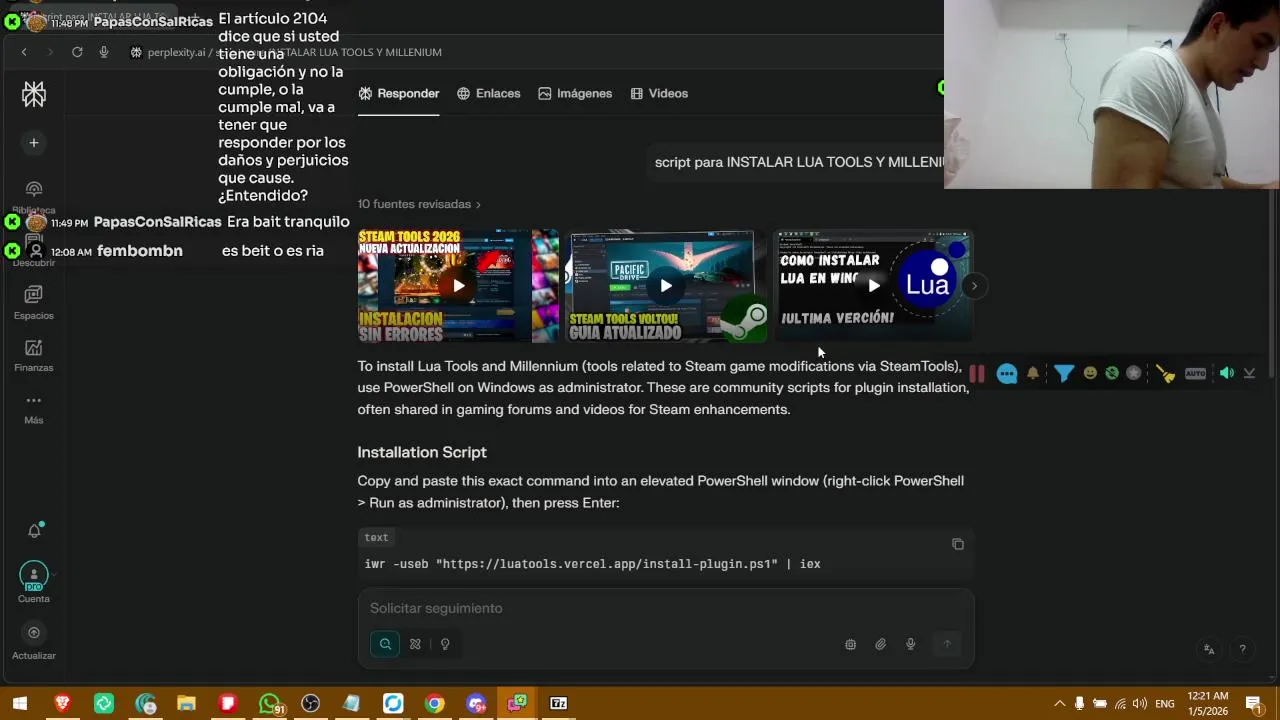Click the gray star icon in the overlay
1280x720 pixels.
pyautogui.click(x=1134, y=373)
